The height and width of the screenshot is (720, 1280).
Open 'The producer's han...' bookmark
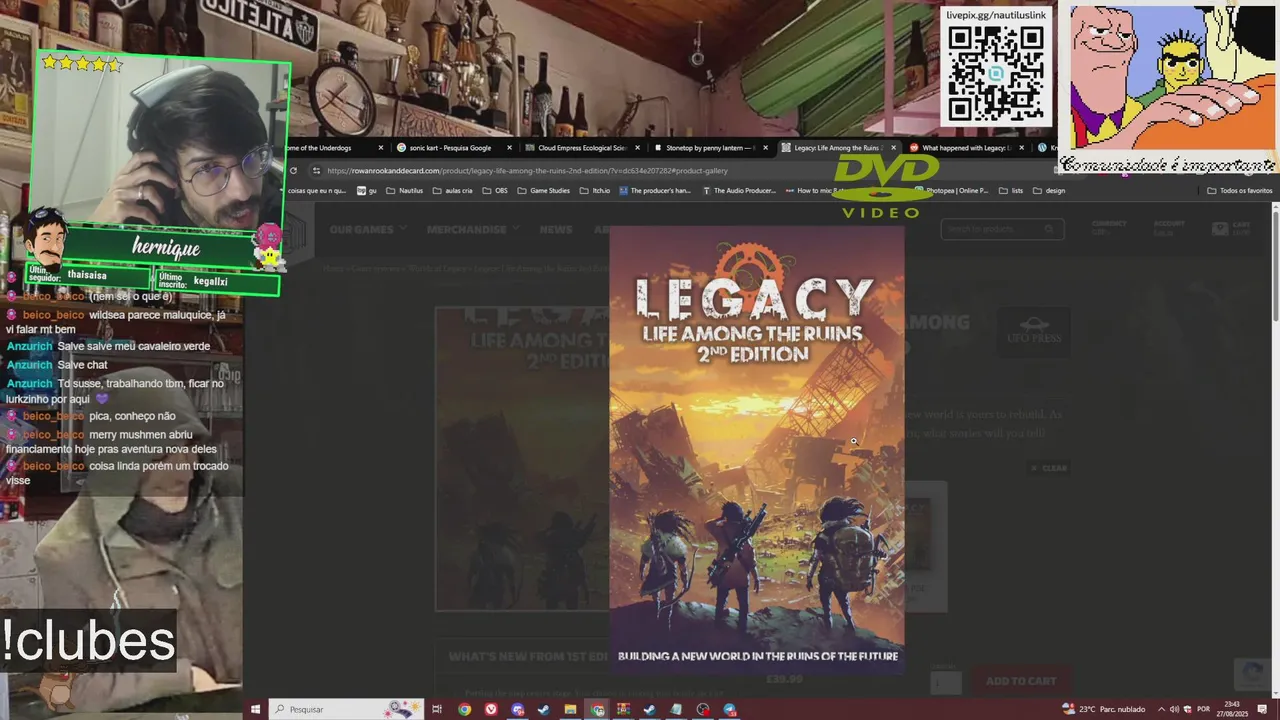655,190
